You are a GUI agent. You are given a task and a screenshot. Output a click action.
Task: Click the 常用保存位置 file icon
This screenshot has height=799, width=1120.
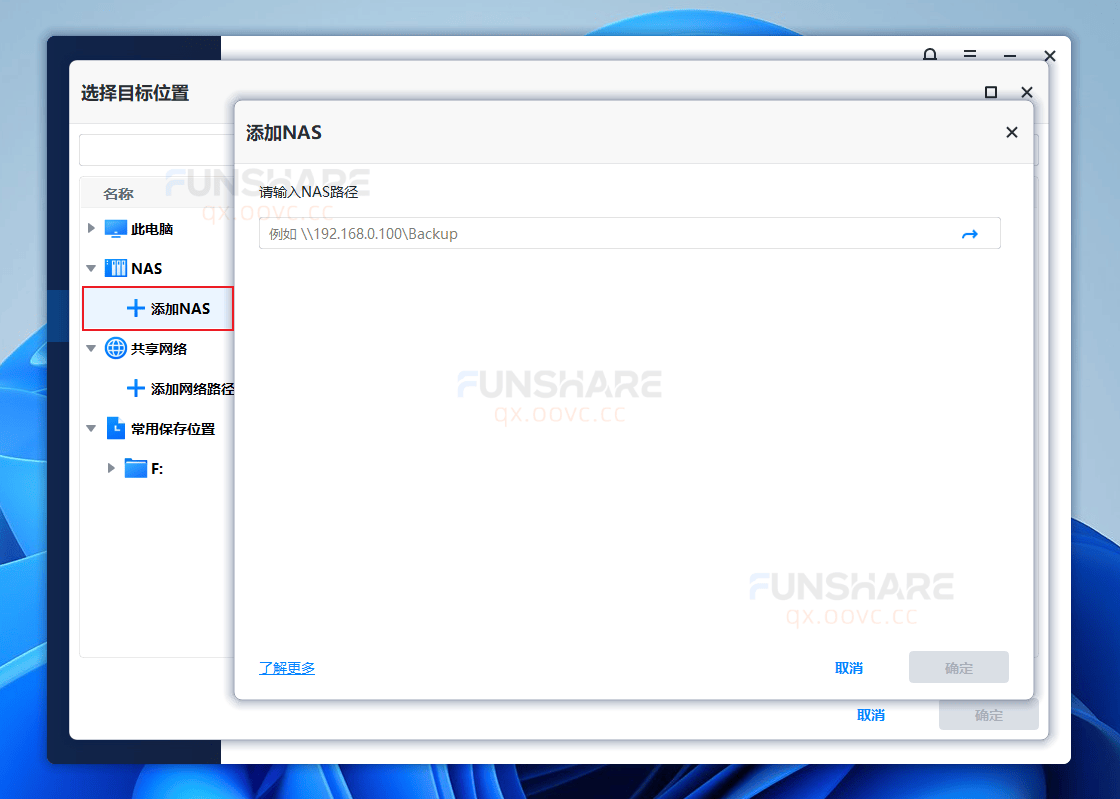(x=116, y=429)
